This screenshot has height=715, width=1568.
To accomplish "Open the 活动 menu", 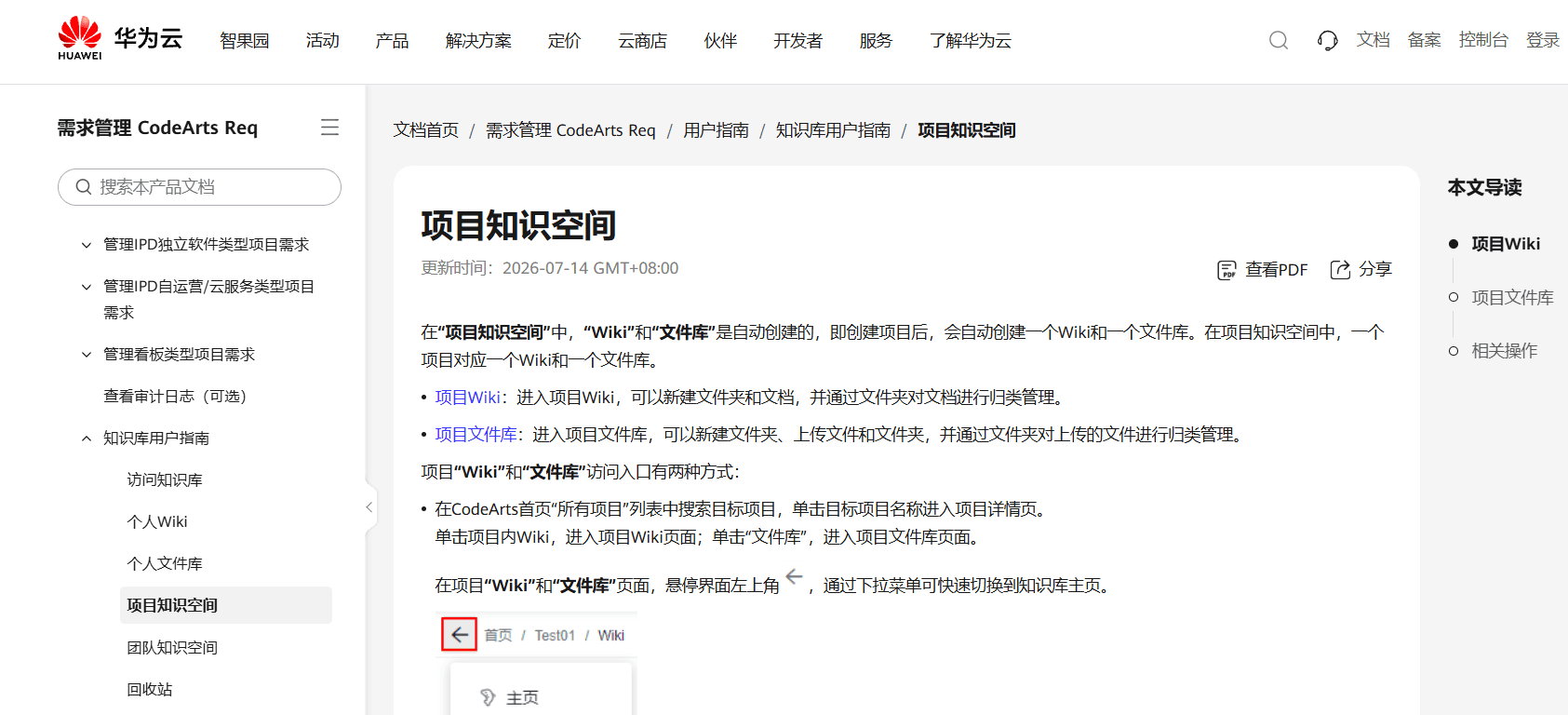I will 323,41.
